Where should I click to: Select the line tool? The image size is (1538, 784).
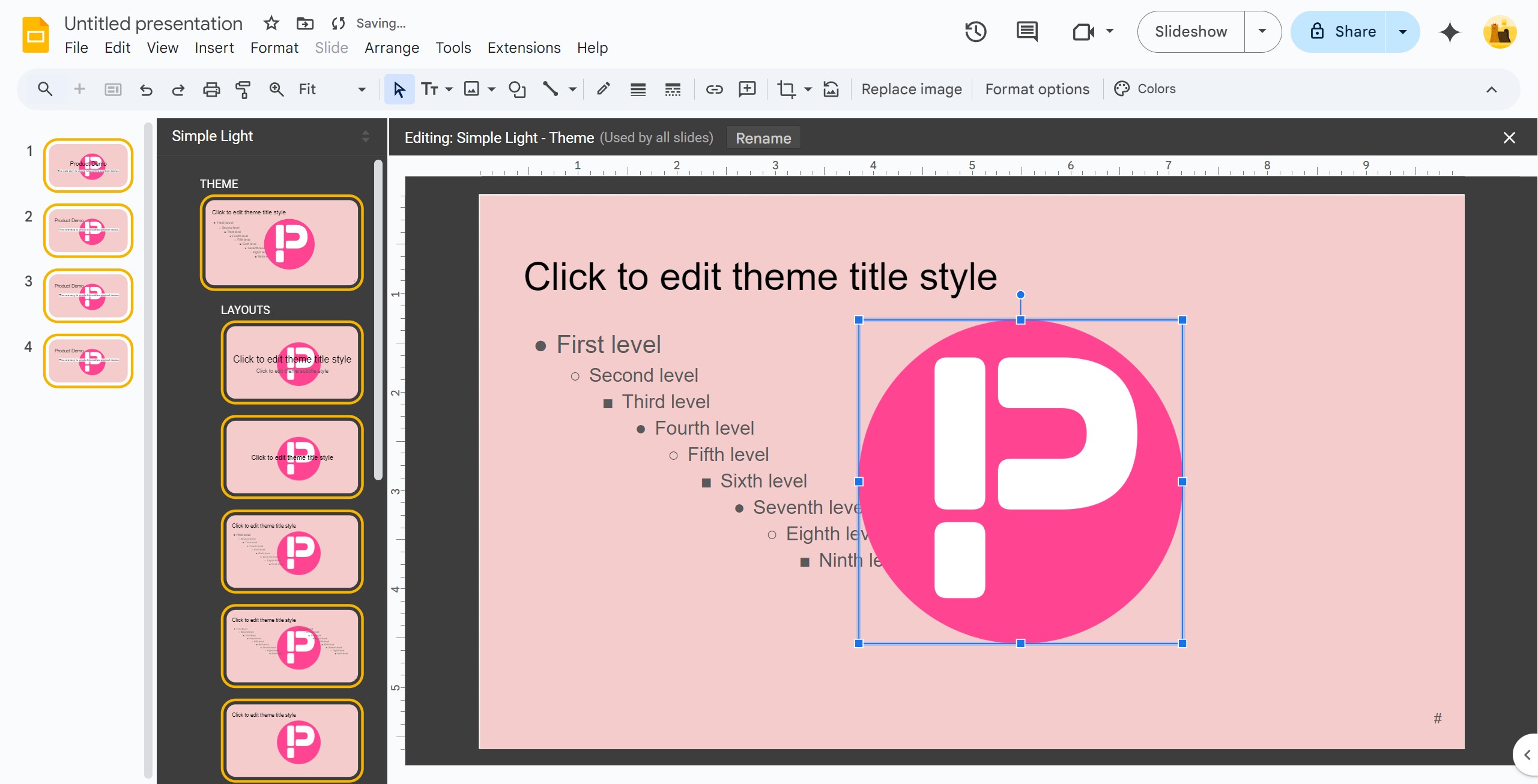click(550, 89)
